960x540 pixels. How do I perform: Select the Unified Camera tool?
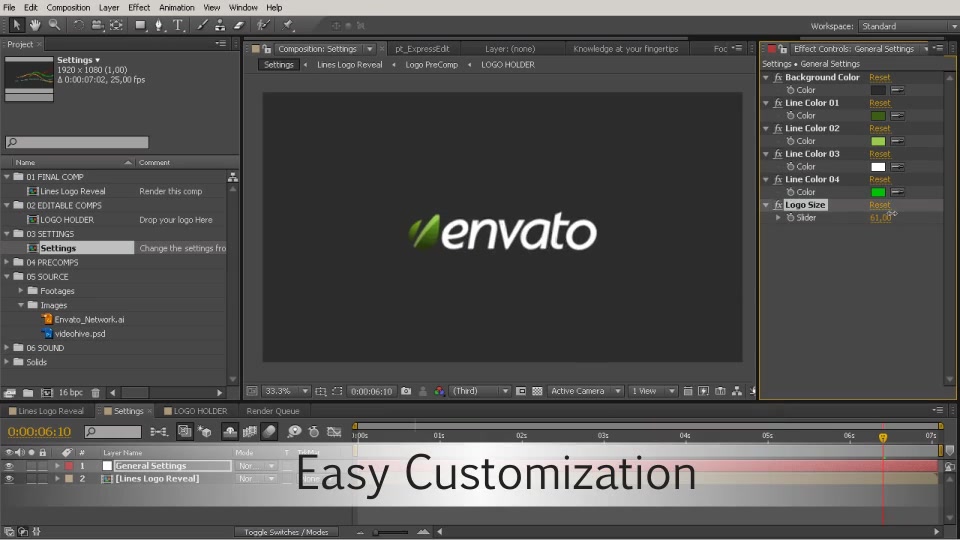point(97,25)
